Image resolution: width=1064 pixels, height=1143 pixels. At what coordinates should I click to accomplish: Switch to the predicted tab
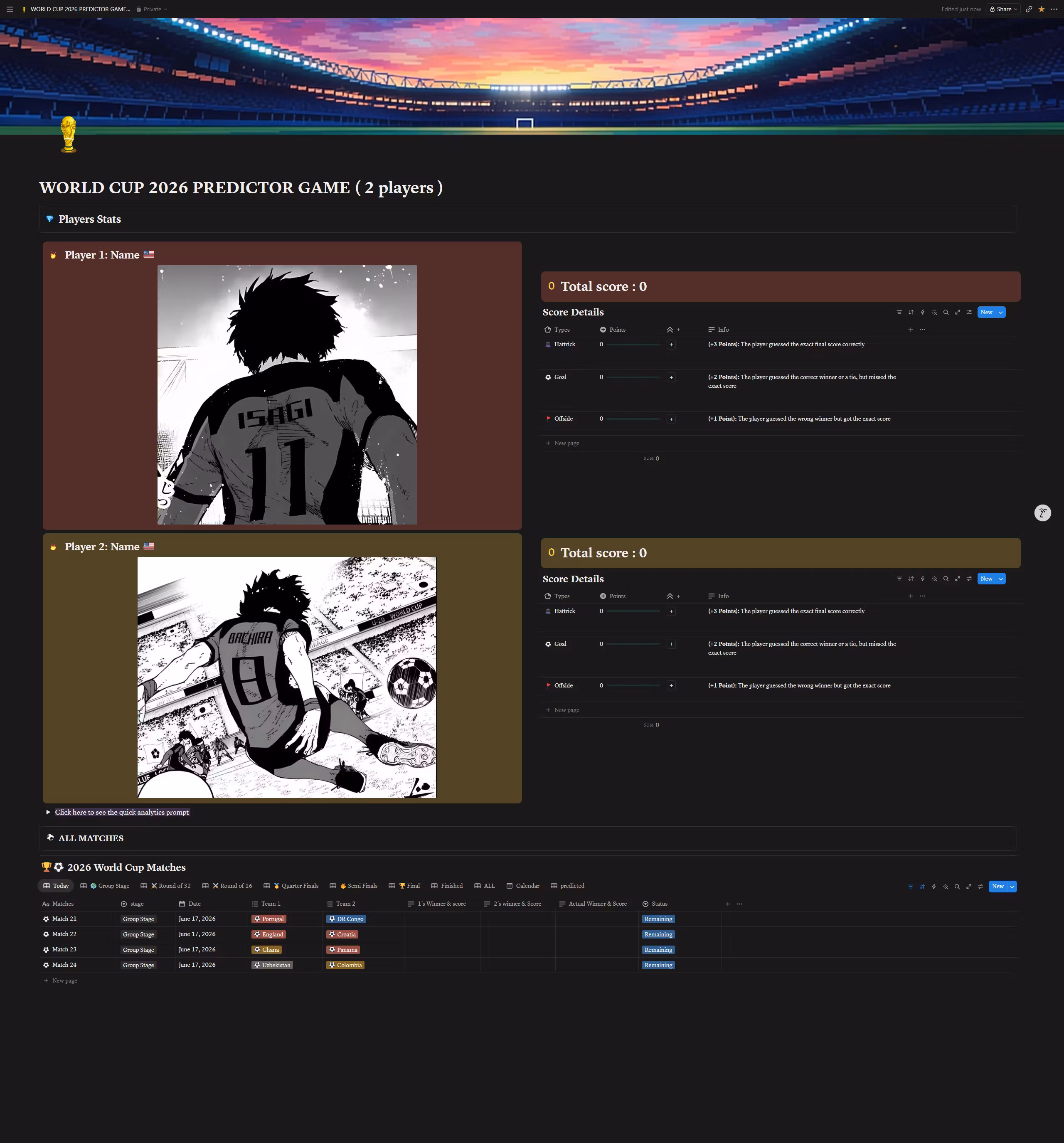[x=567, y=886]
